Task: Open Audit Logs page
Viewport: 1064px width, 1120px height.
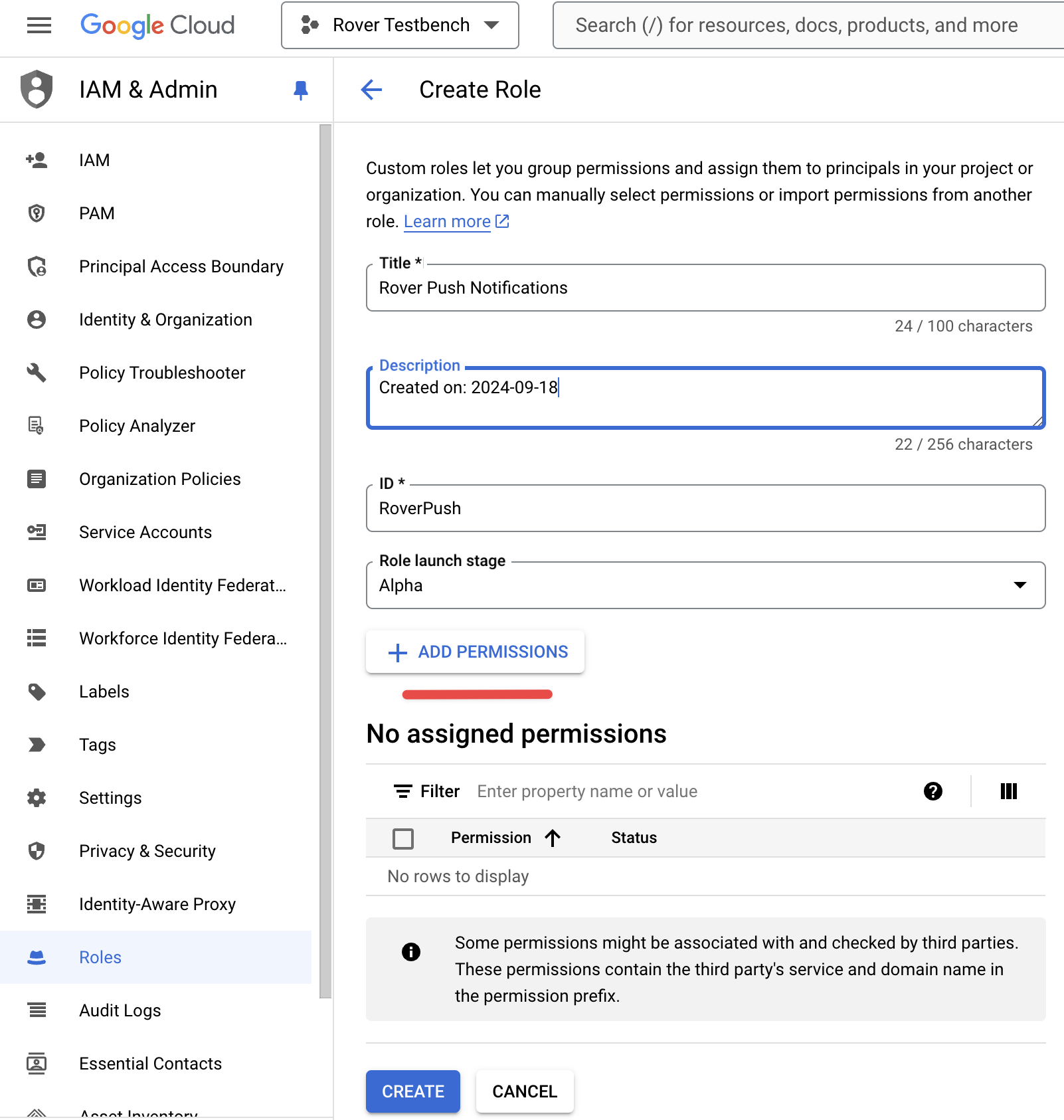Action: (120, 1010)
